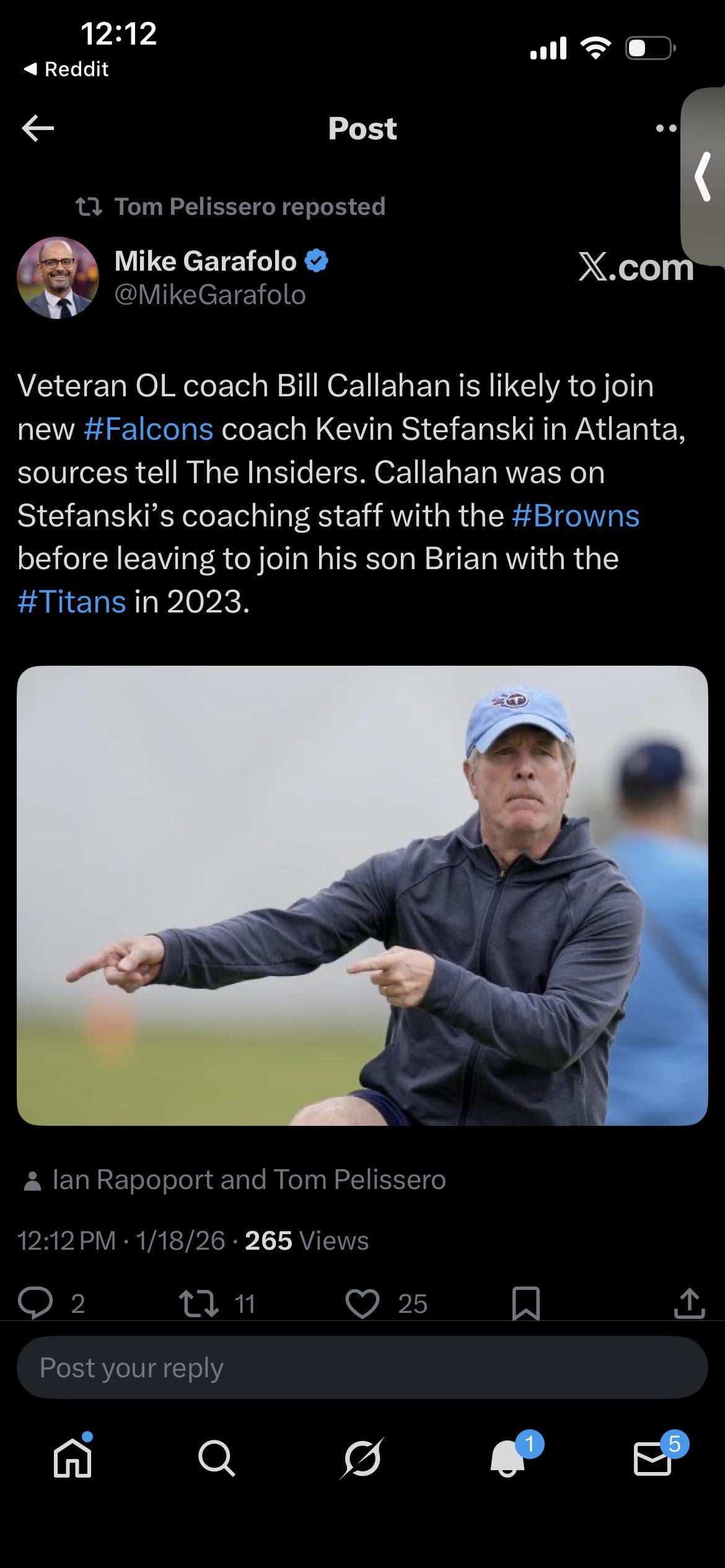Tap the share upload icon
Viewport: 725px width, 1568px height.
pos(690,1303)
